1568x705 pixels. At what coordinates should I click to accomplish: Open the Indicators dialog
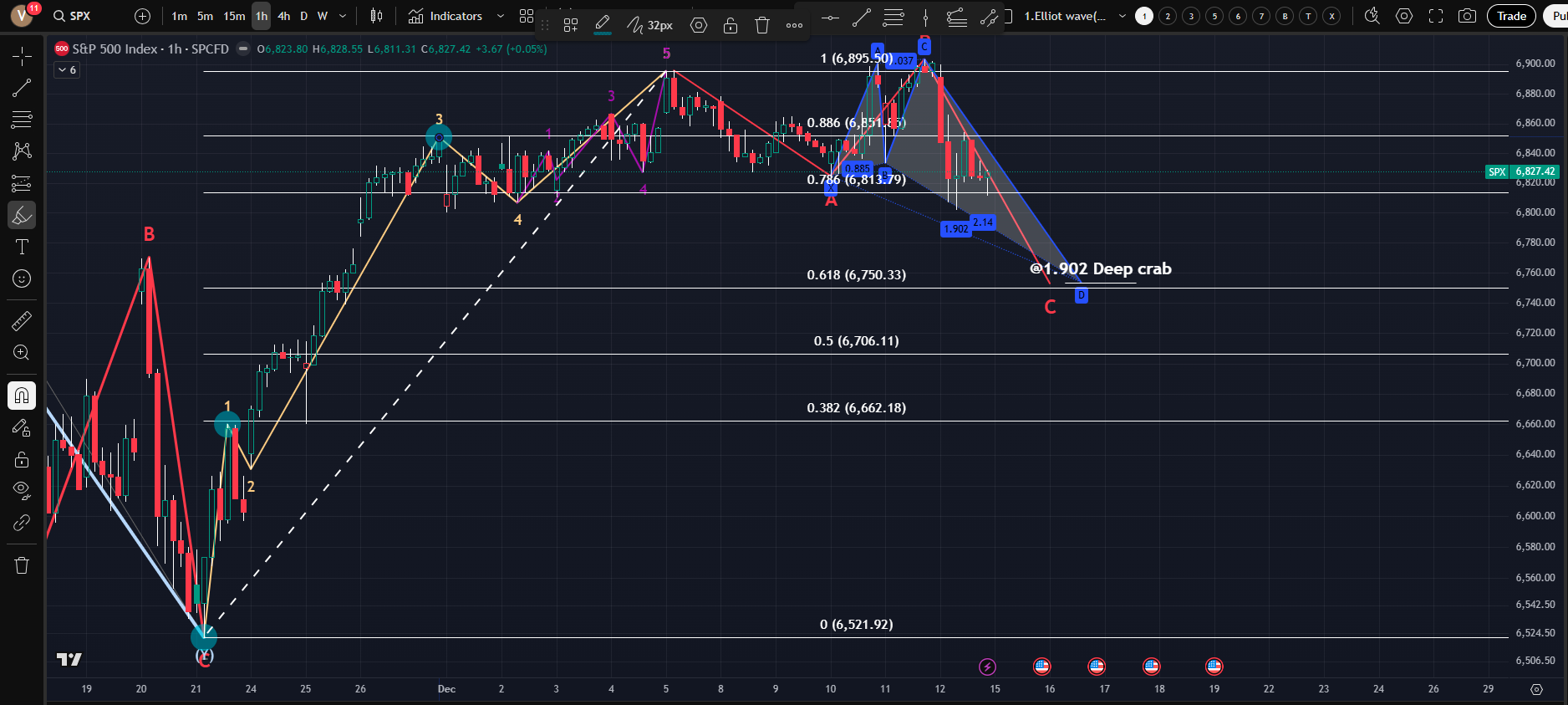click(x=445, y=16)
